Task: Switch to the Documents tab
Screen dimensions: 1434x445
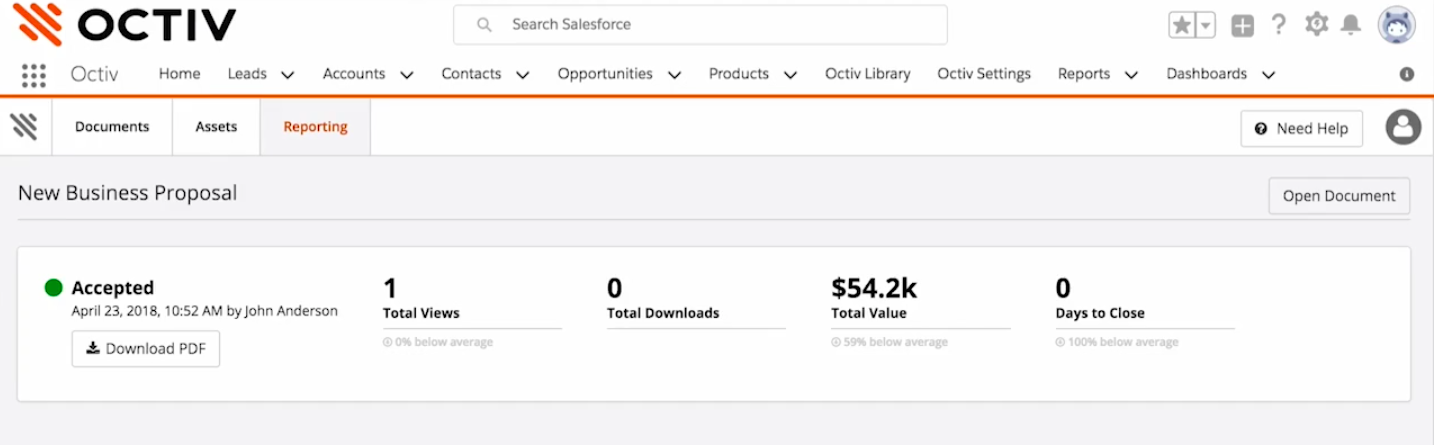Action: 112,127
